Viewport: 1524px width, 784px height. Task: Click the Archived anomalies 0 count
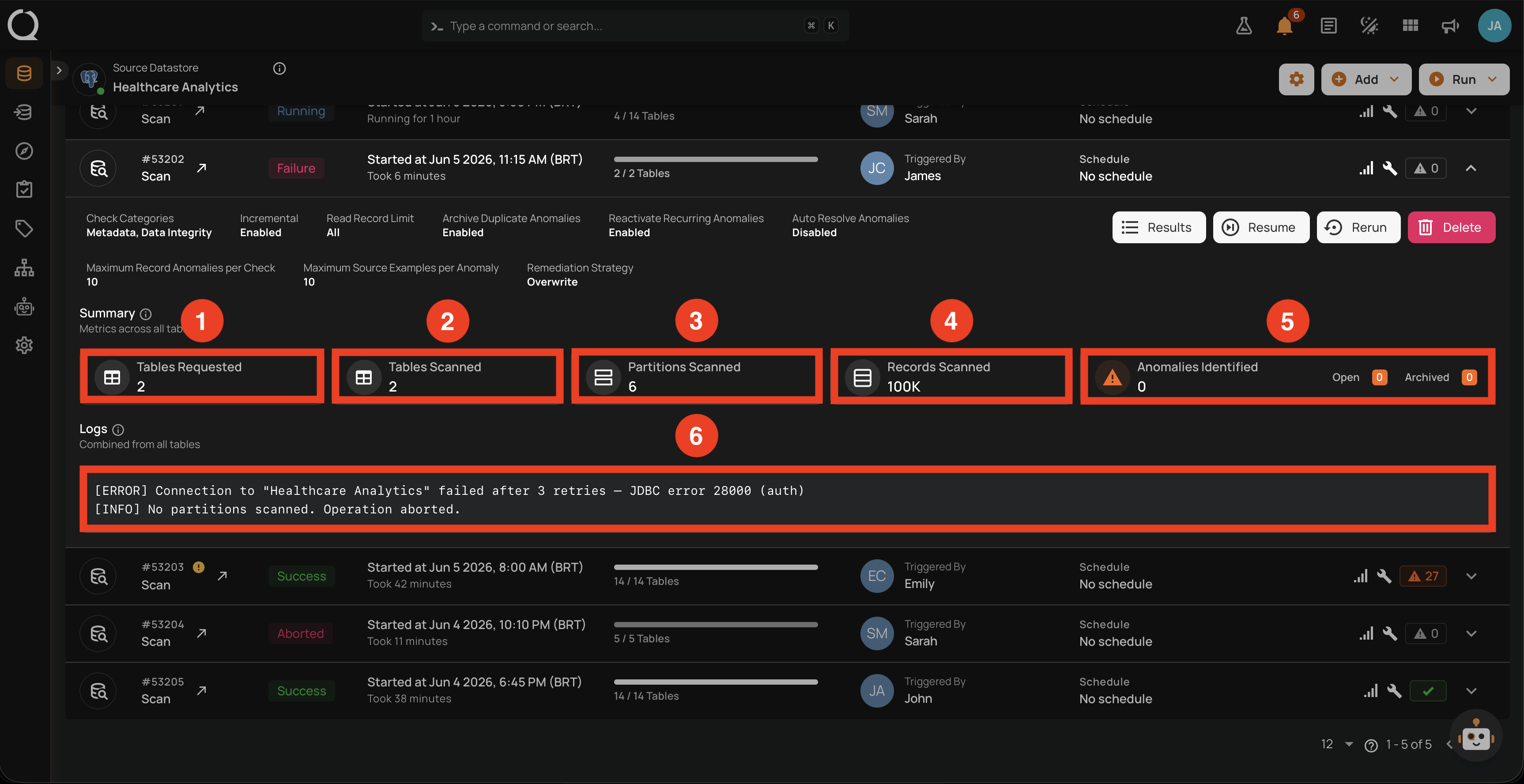pos(1469,377)
